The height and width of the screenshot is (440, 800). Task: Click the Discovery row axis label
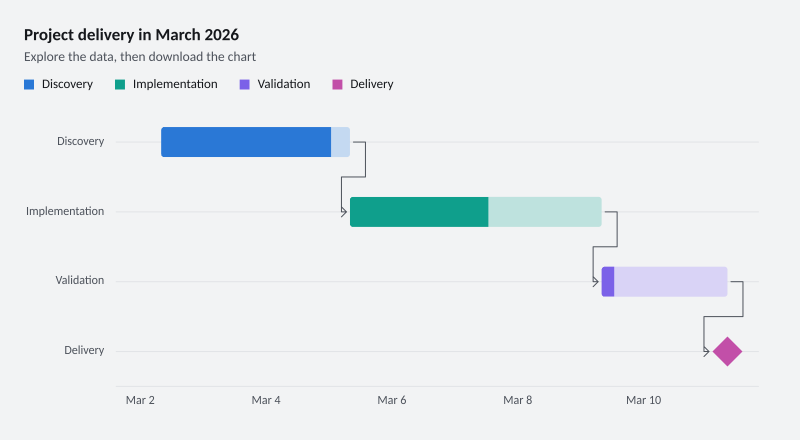tap(81, 141)
